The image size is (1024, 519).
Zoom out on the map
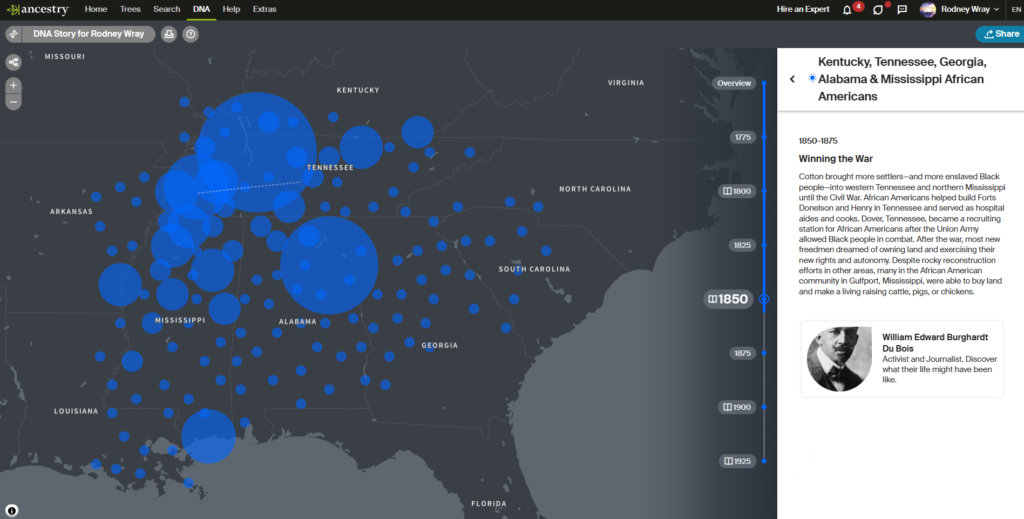14,101
